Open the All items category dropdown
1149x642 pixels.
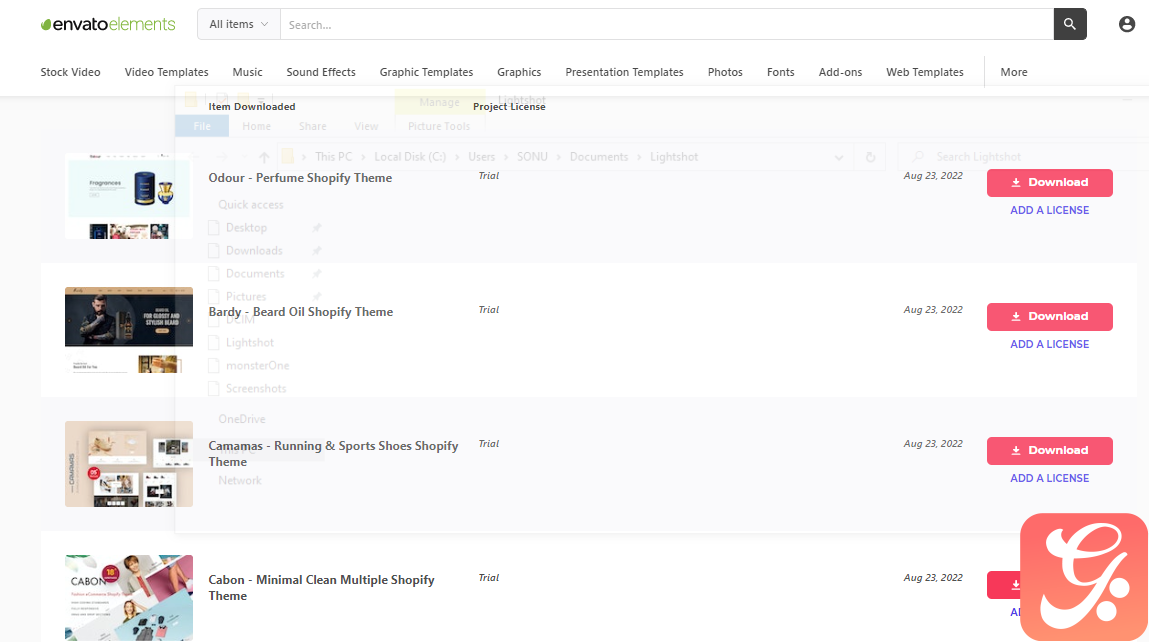pos(238,24)
